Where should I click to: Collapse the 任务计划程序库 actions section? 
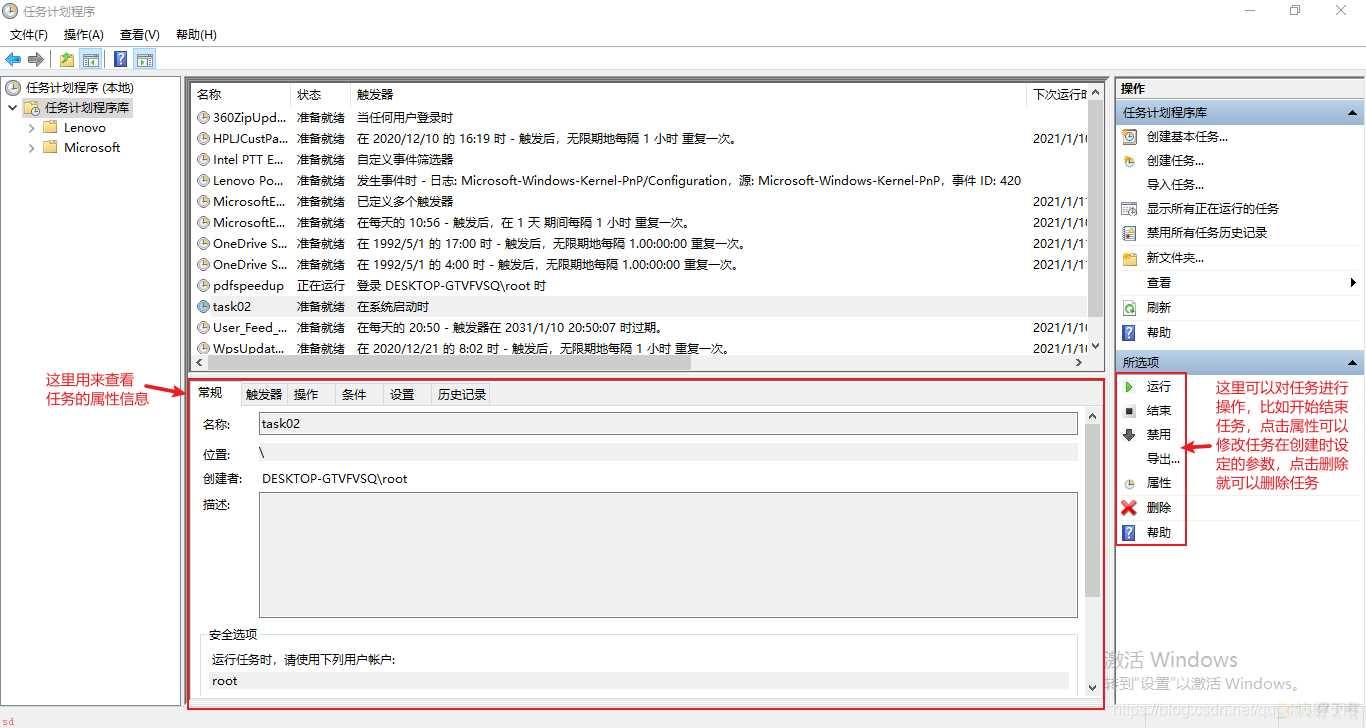1353,114
